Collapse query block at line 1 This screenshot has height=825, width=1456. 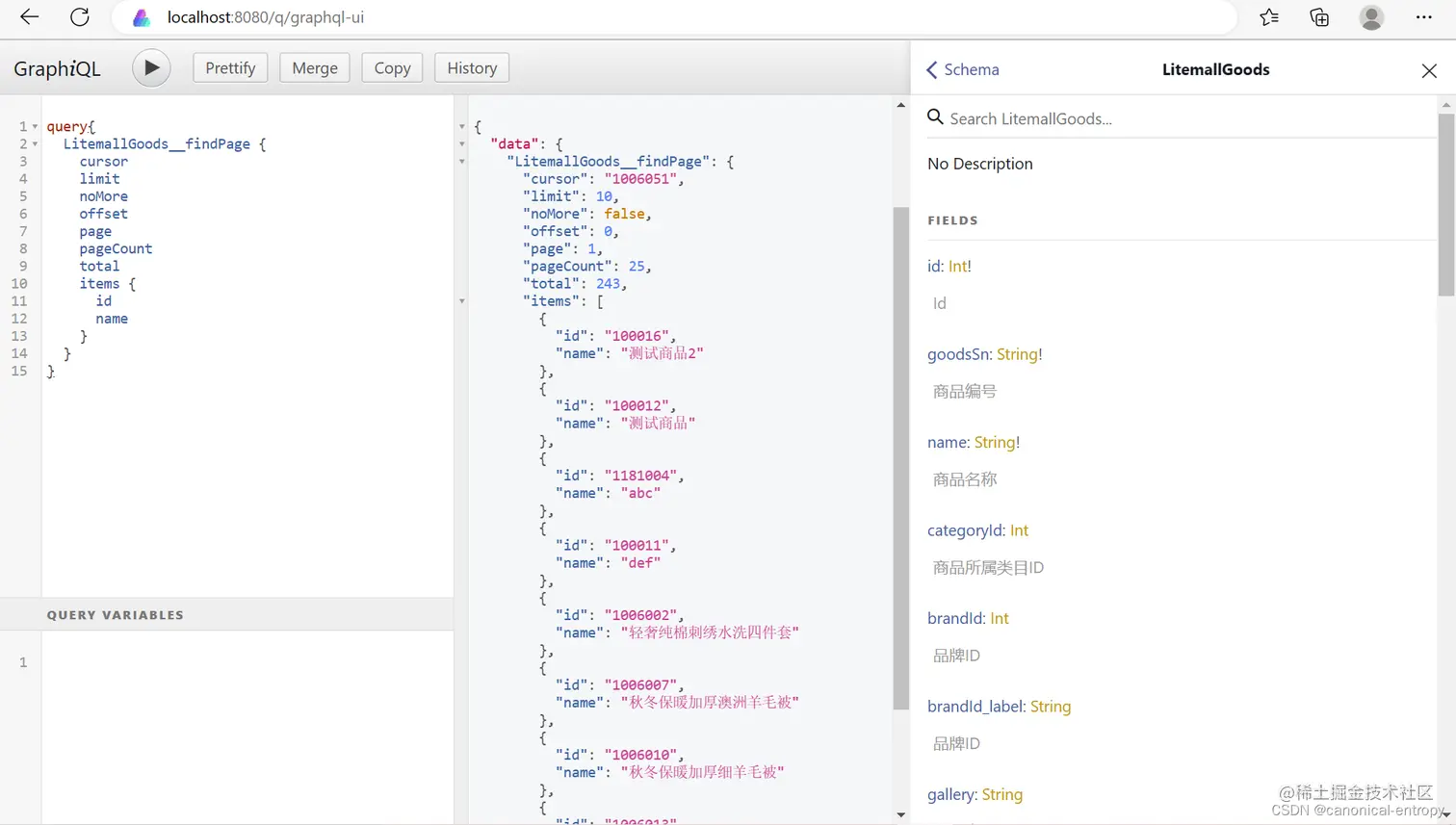(x=36, y=126)
